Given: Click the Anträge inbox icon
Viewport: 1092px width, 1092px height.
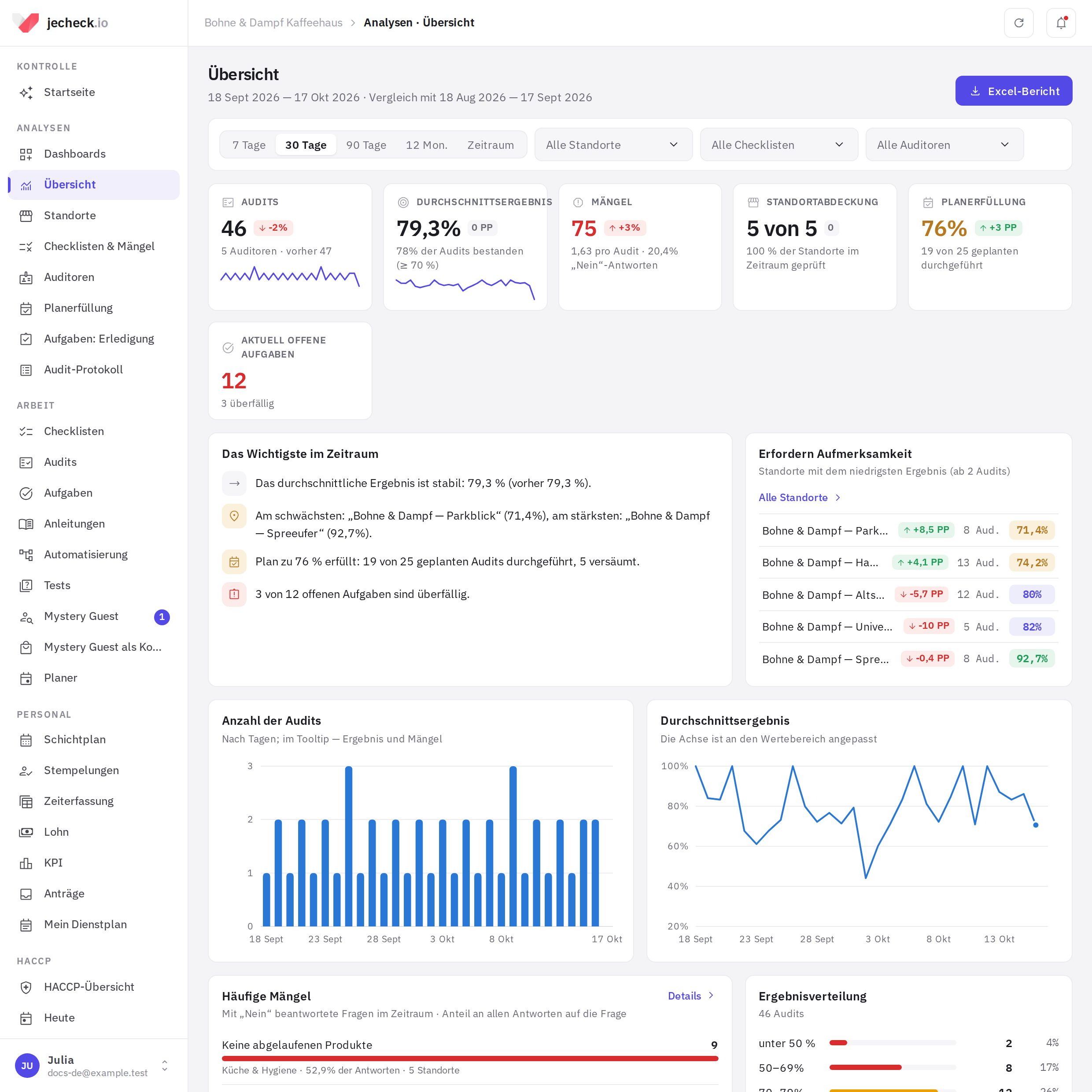Looking at the screenshot, I should pos(26,894).
